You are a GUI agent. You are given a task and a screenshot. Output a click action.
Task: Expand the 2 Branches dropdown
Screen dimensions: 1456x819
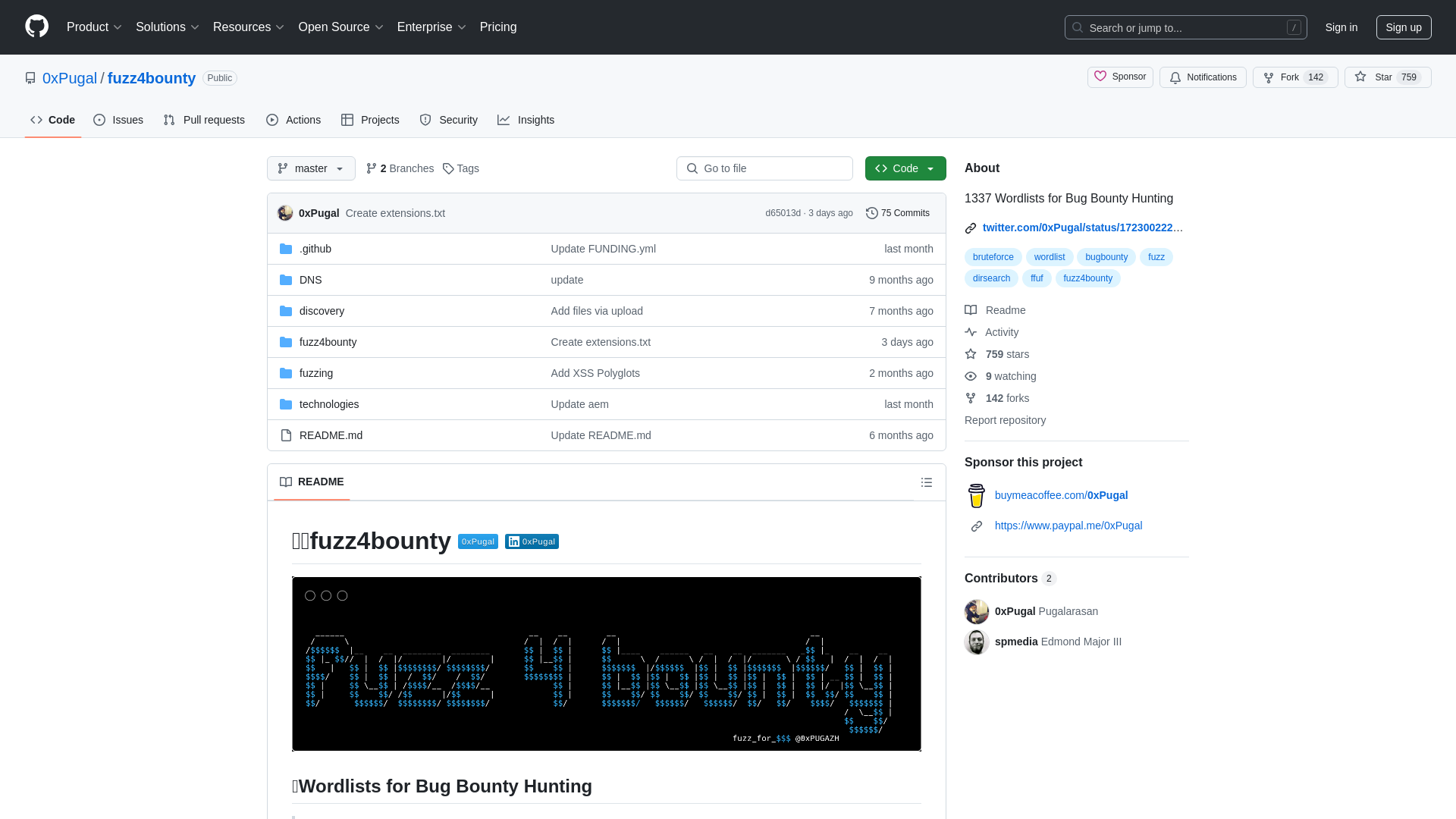pyautogui.click(x=399, y=168)
